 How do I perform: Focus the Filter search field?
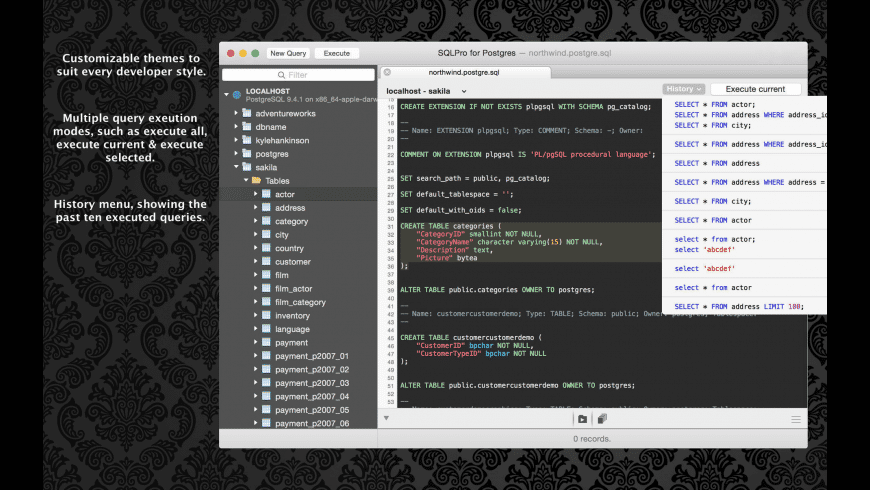pyautogui.click(x=298, y=75)
